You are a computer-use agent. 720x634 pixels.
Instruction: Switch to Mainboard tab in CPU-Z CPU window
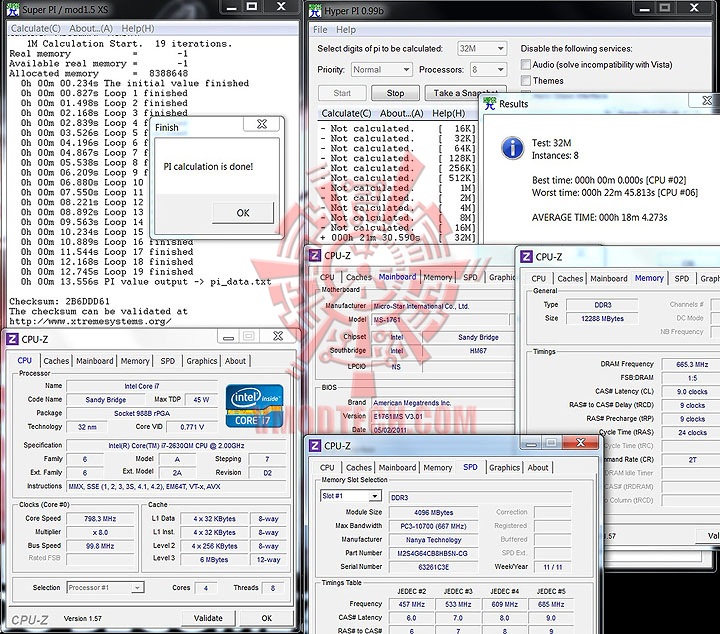coord(95,361)
